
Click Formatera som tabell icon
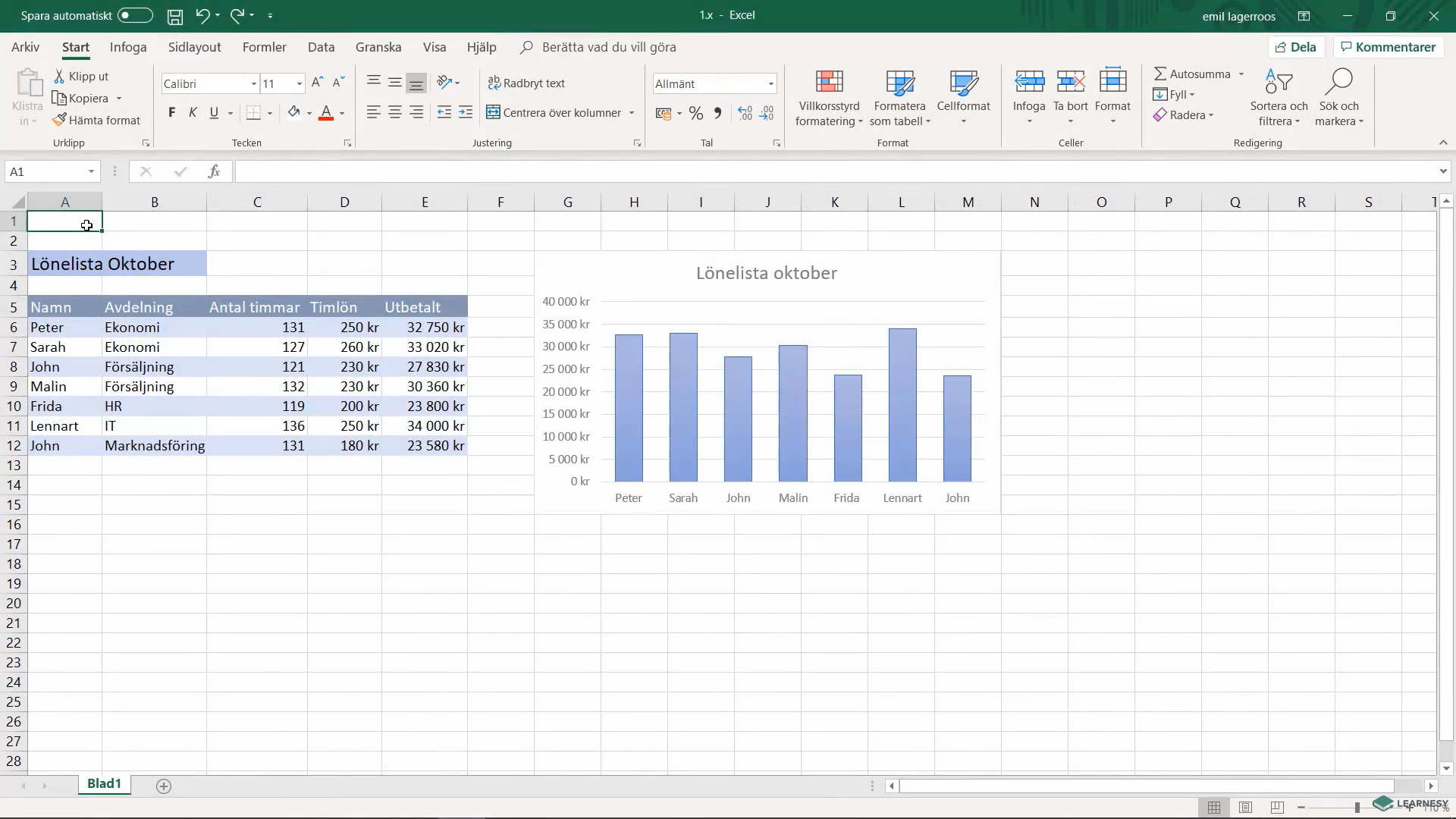(899, 82)
